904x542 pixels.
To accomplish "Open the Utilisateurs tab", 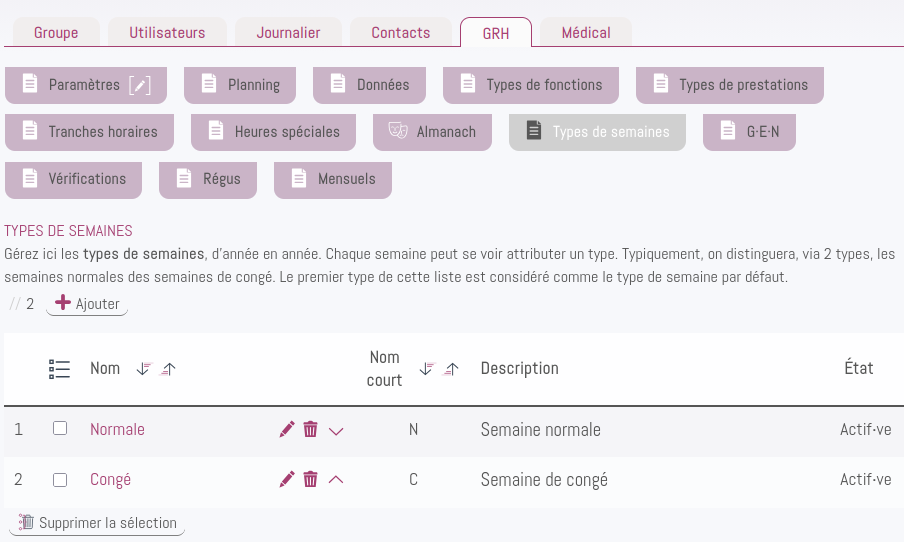I will pyautogui.click(x=167, y=32).
